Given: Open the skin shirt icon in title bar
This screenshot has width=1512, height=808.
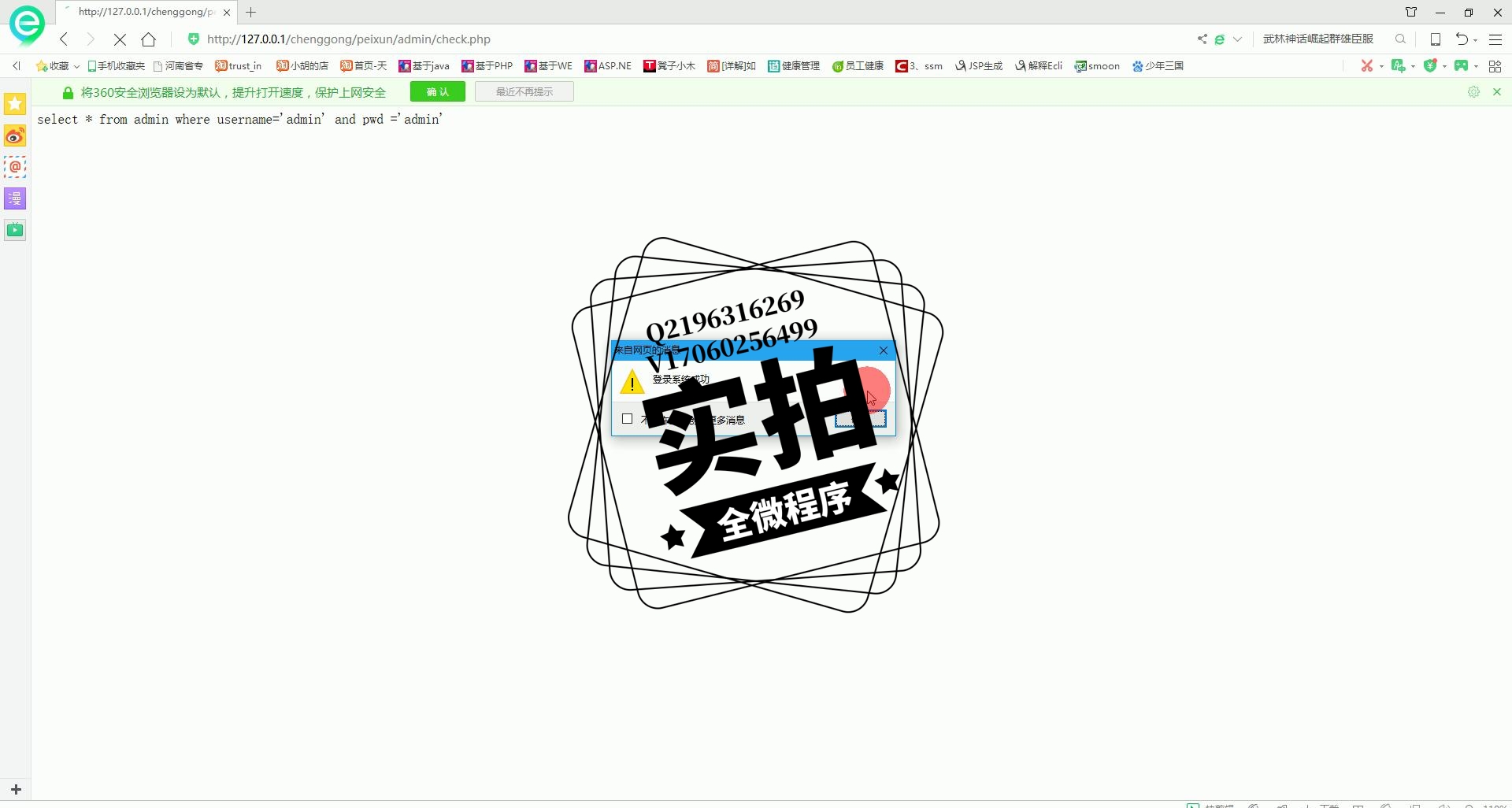Looking at the screenshot, I should click(x=1411, y=12).
